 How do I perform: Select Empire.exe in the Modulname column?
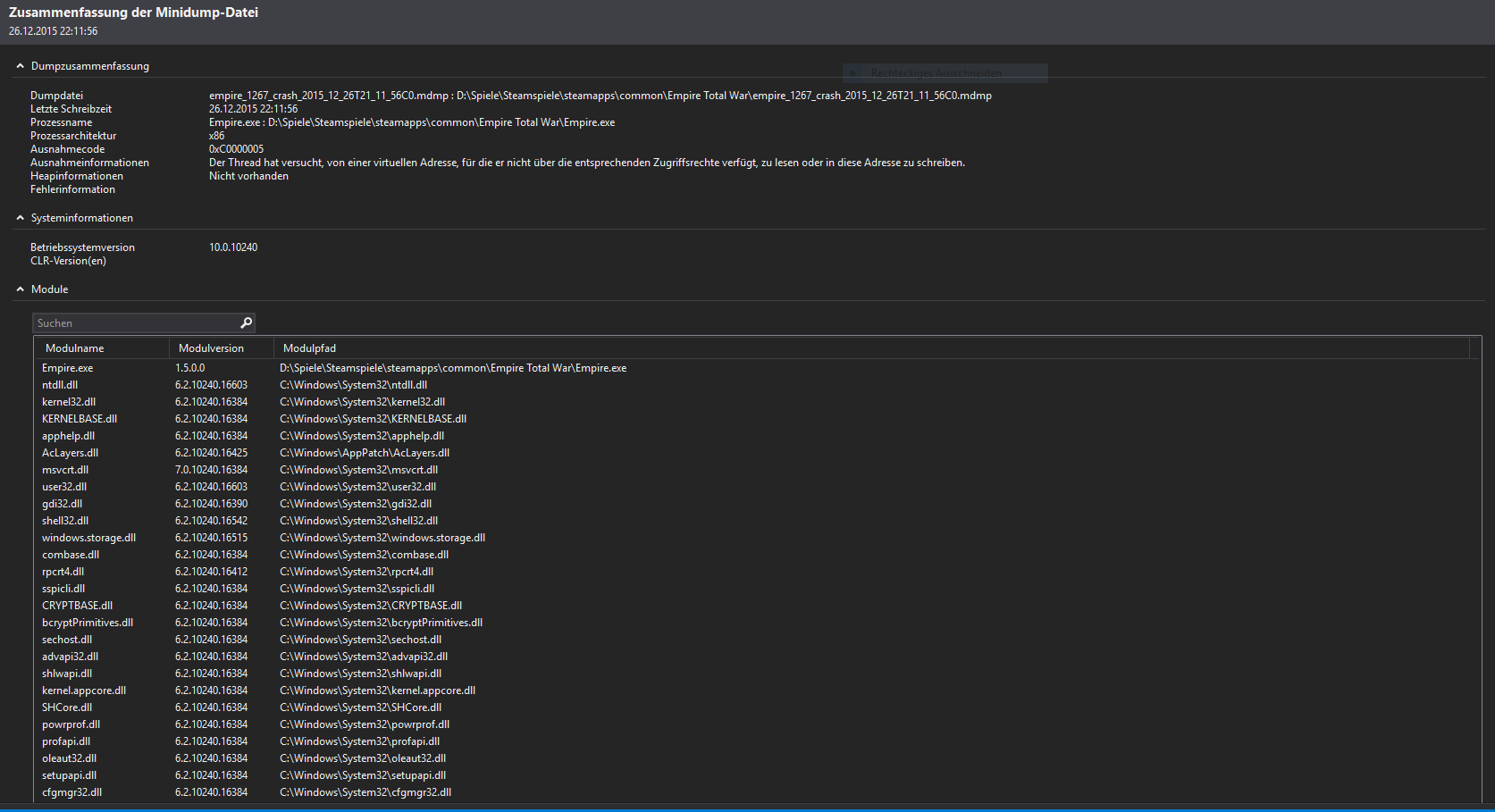(x=67, y=368)
